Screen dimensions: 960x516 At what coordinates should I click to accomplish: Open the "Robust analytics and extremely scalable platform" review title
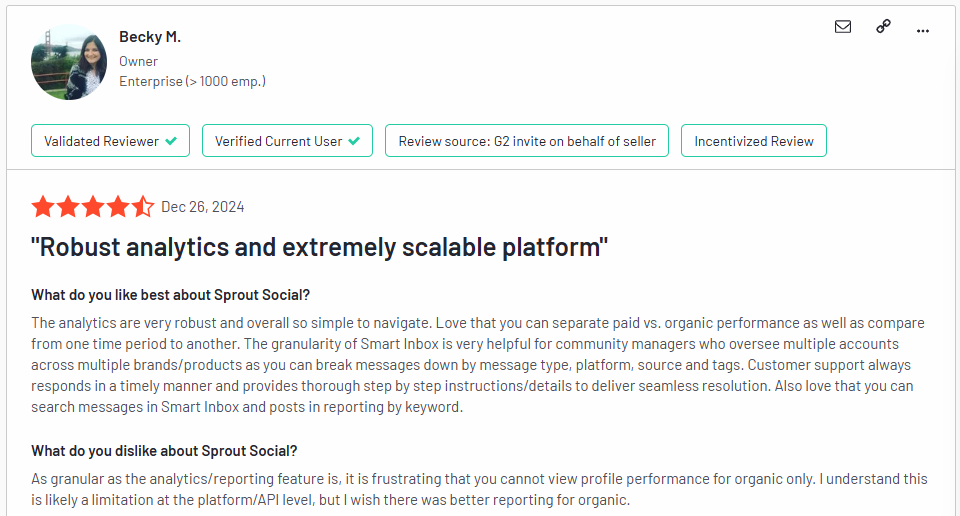[x=320, y=247]
